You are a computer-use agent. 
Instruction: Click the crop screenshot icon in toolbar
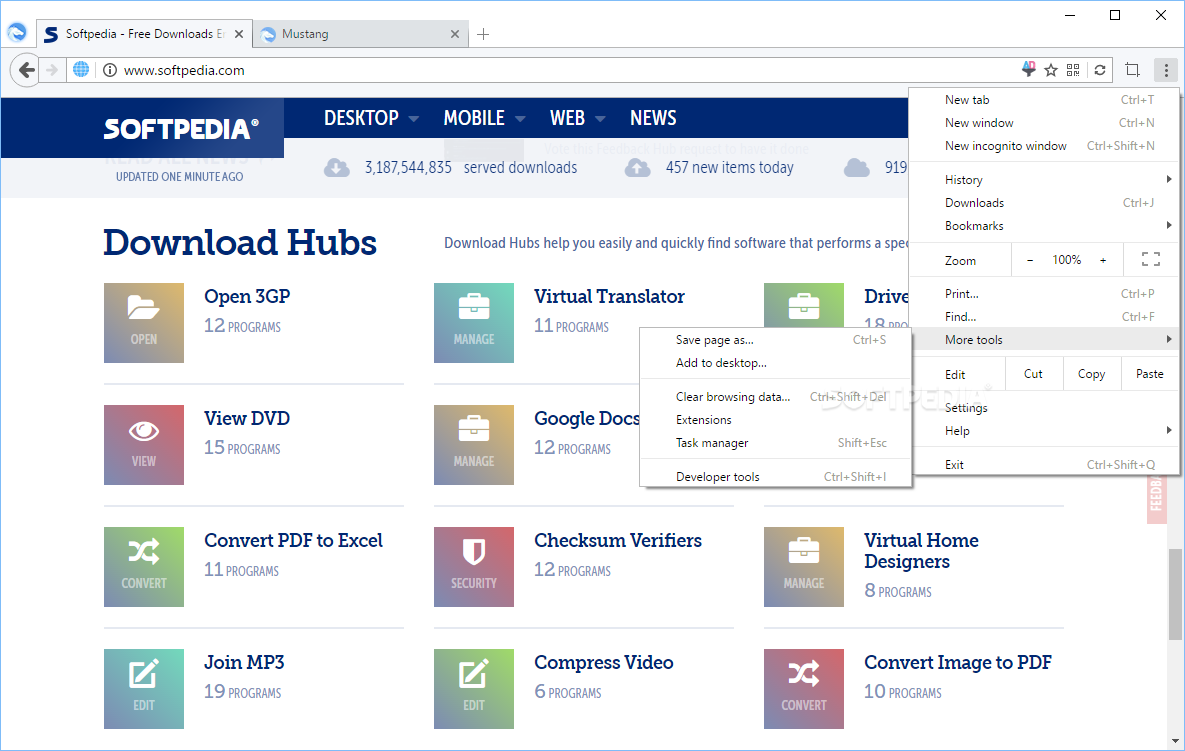pos(1132,70)
